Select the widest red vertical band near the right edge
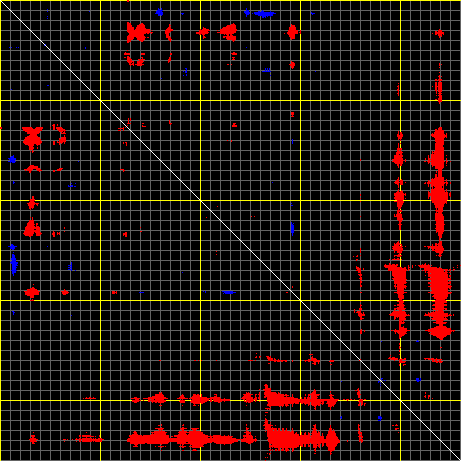This screenshot has width=461, height=461. coord(439,233)
